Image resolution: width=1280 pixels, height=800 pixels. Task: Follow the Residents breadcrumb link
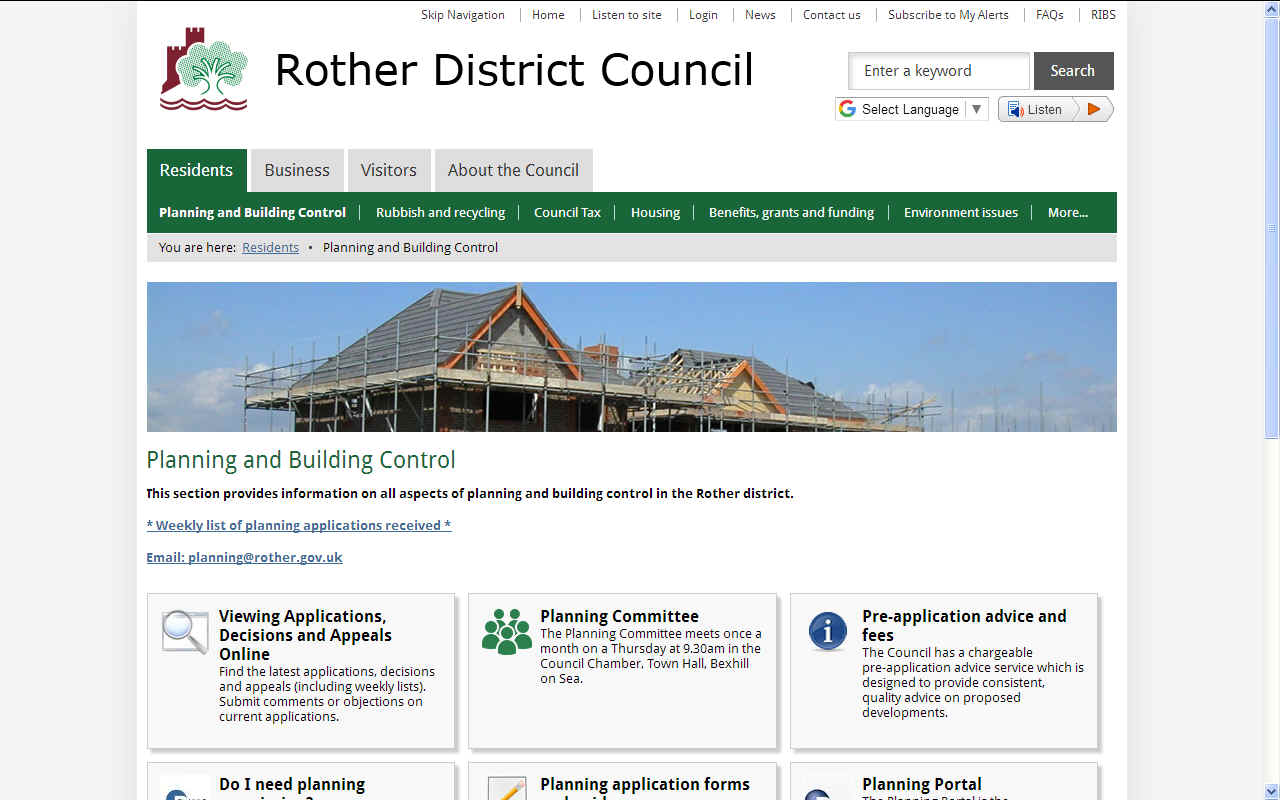coord(270,247)
